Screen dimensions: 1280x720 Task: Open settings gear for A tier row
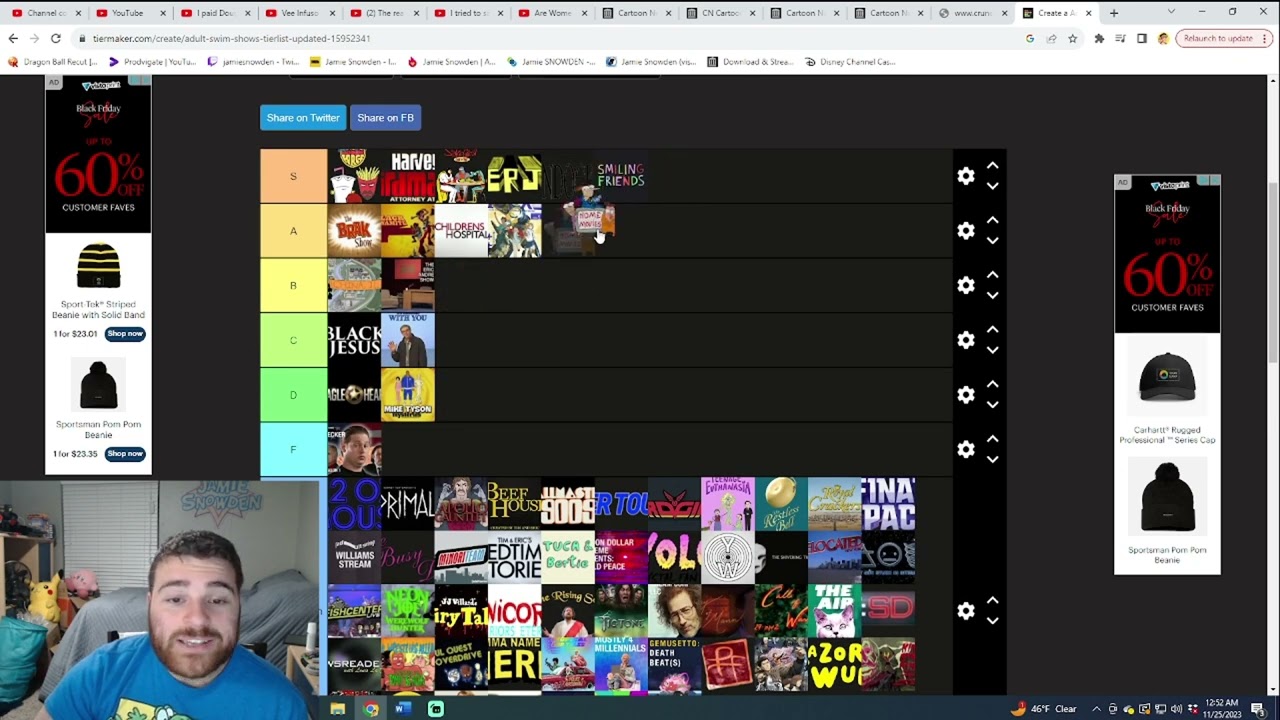point(965,231)
